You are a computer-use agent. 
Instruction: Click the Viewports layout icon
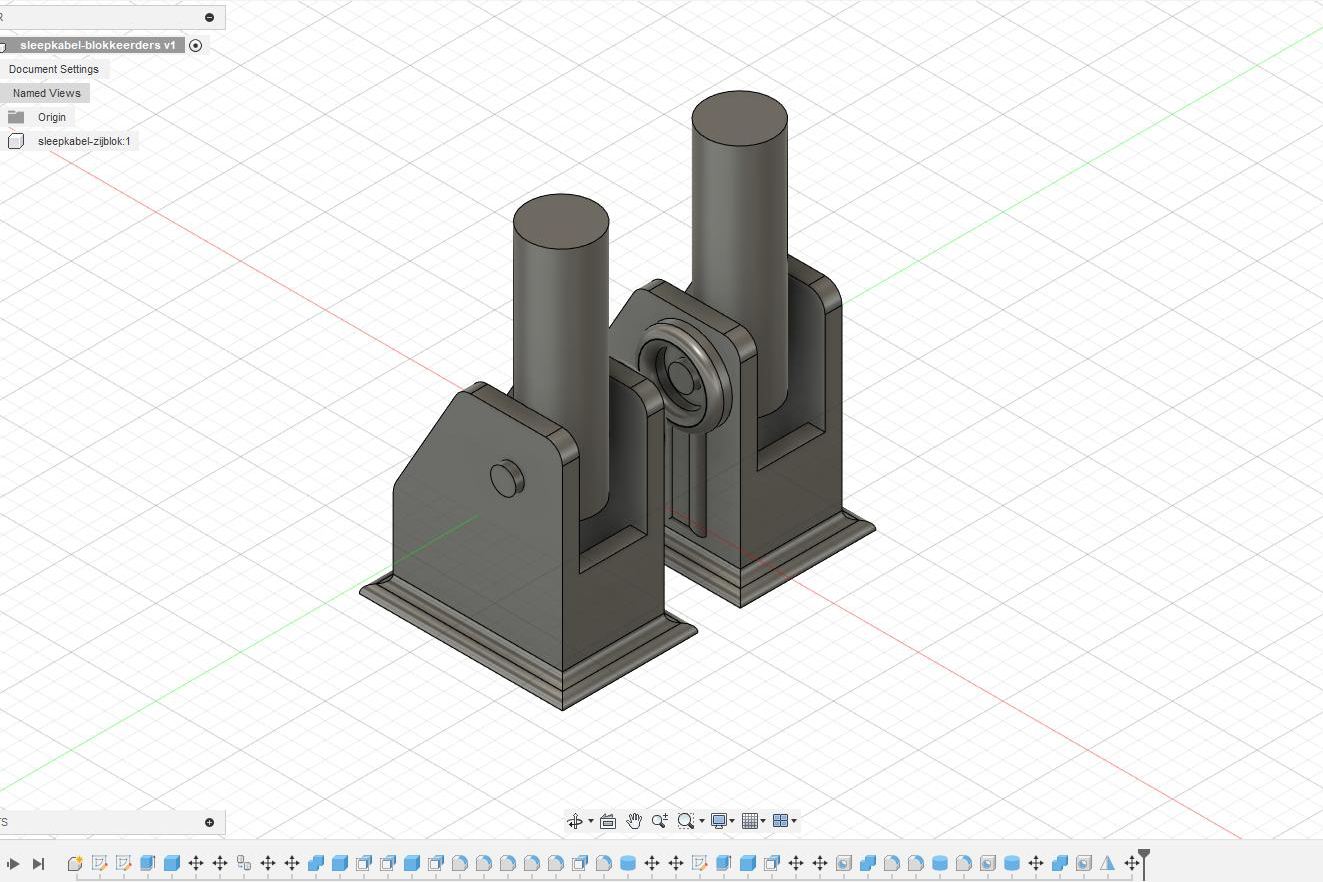point(781,821)
